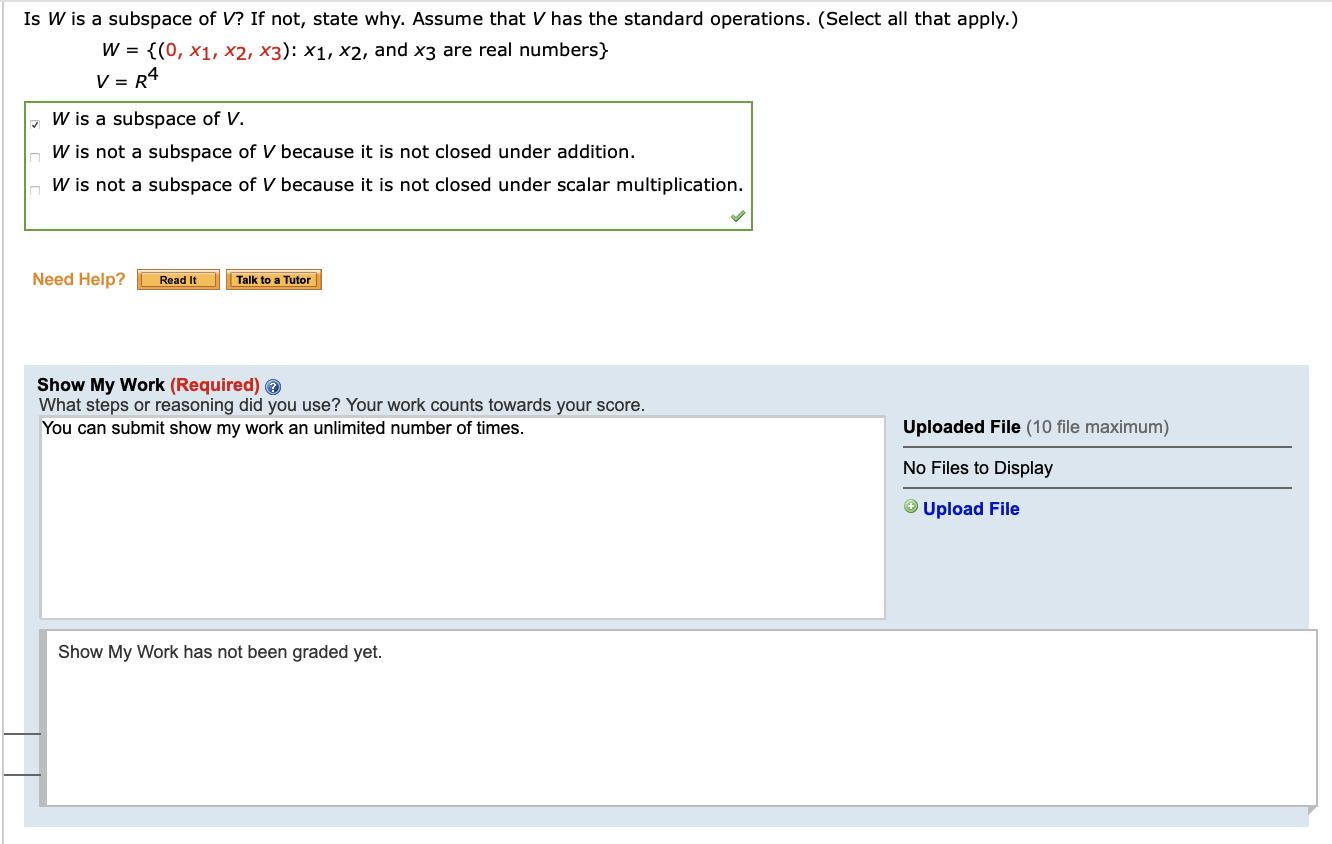
Task: Check the "not closed under scalar multiplication" option
Action: click(35, 190)
